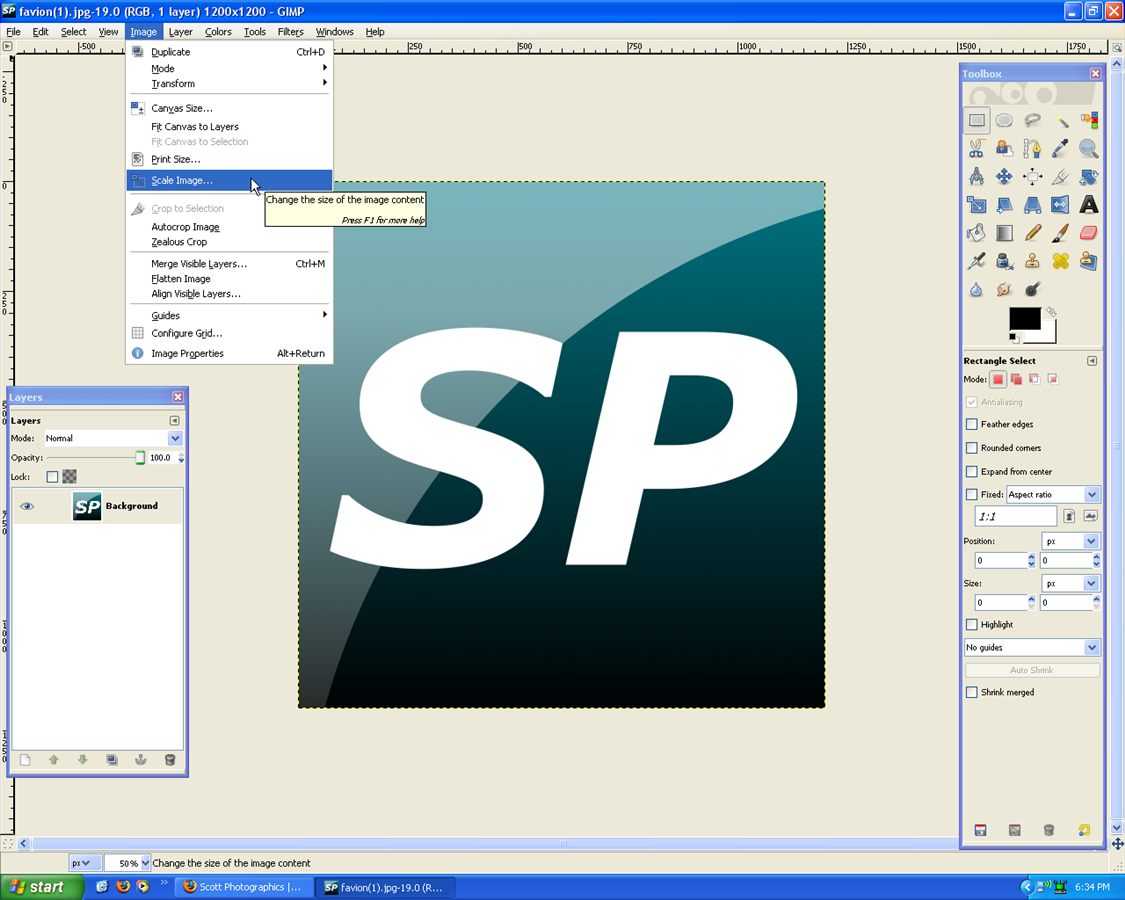This screenshot has width=1125, height=900.
Task: Select the Move tool
Action: 1004,177
